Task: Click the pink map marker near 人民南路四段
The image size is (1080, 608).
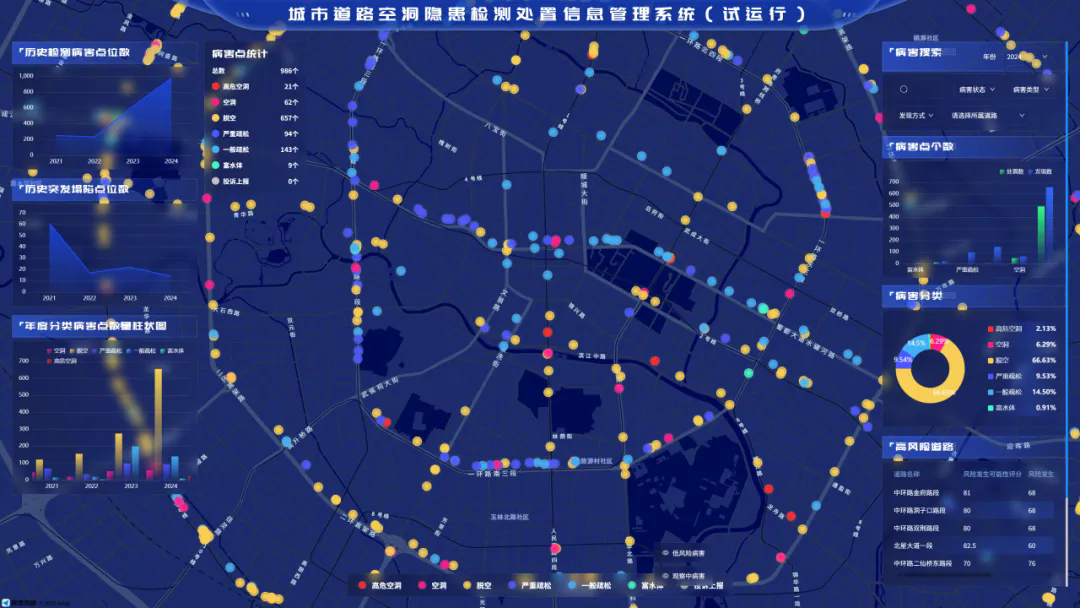Action: tap(555, 549)
